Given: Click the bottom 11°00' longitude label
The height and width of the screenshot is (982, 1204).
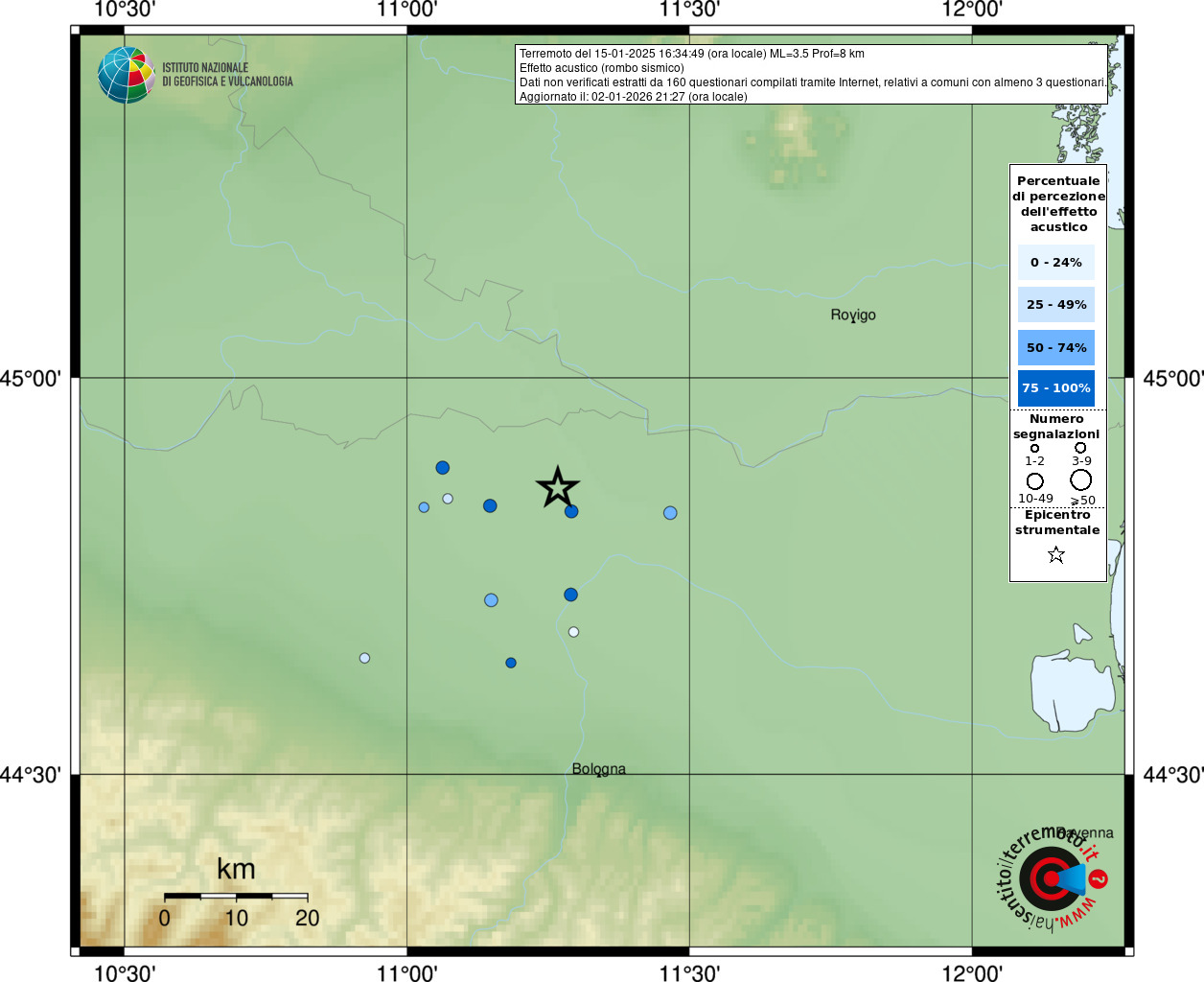Looking at the screenshot, I should pos(407,972).
